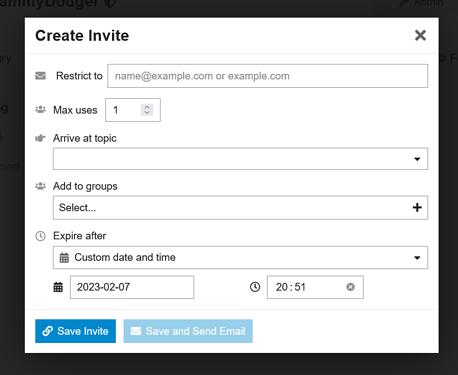Screen dimensions: 458x375
Task: Click the time field showing 20:51
Action: tap(315, 287)
